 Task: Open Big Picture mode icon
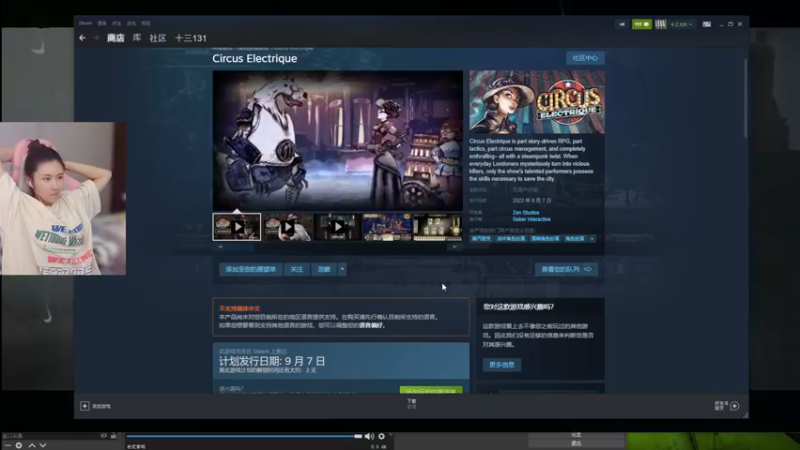[x=707, y=24]
